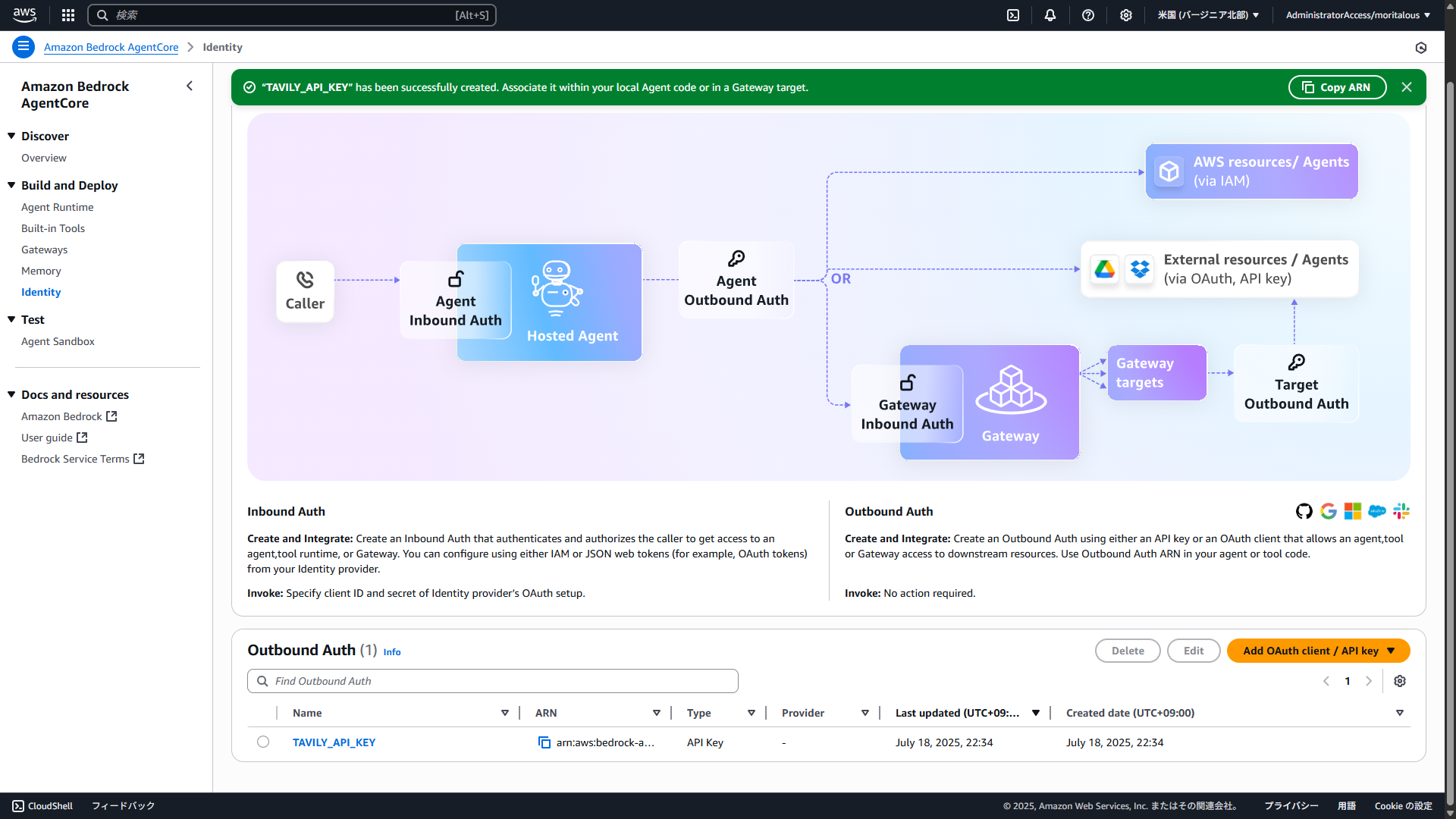Screen dimensions: 1456x819
Task: Open TAVILY_API_KEY link
Action: (x=334, y=742)
